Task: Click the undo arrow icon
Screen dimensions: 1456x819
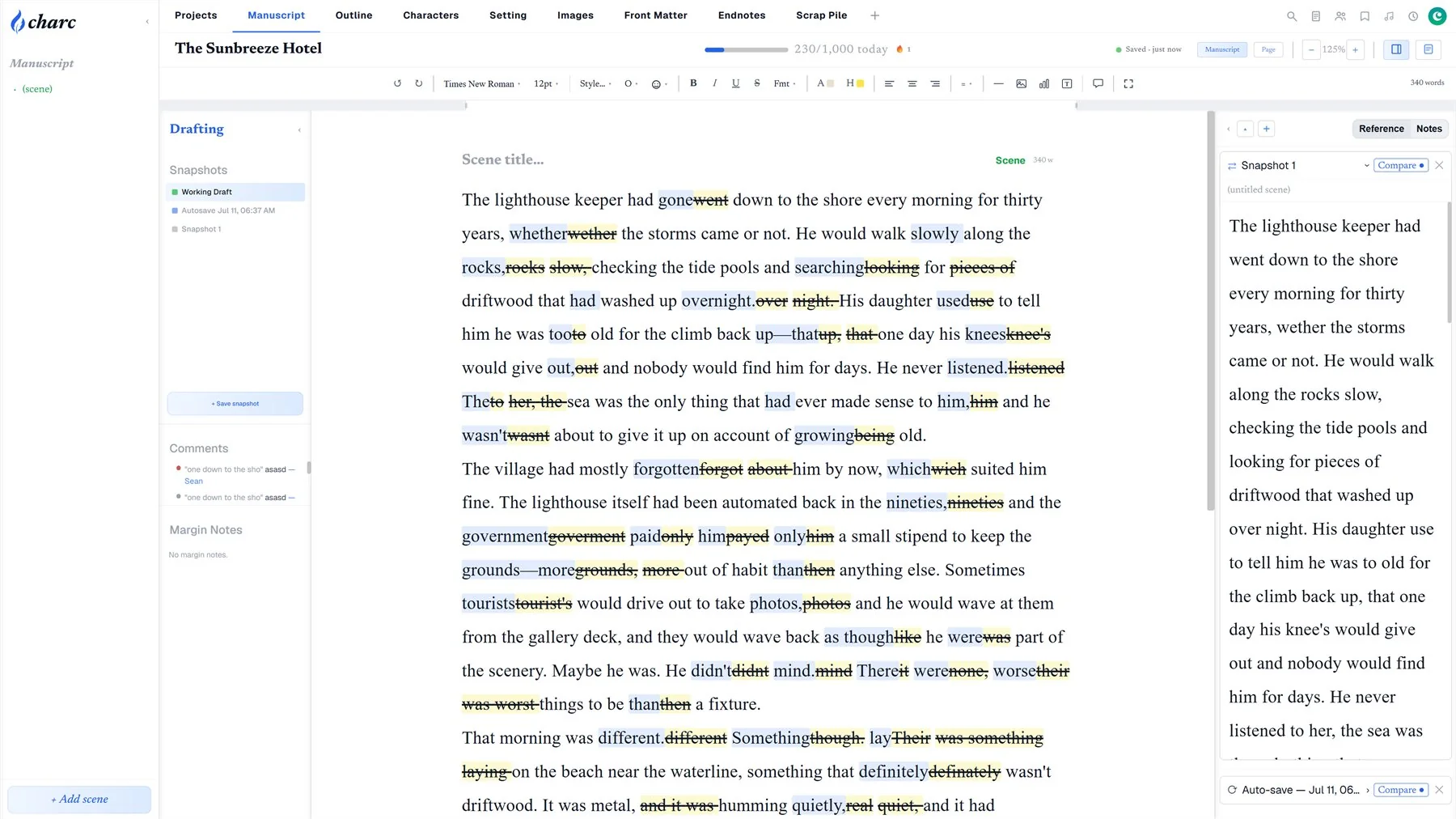Action: coord(397,83)
